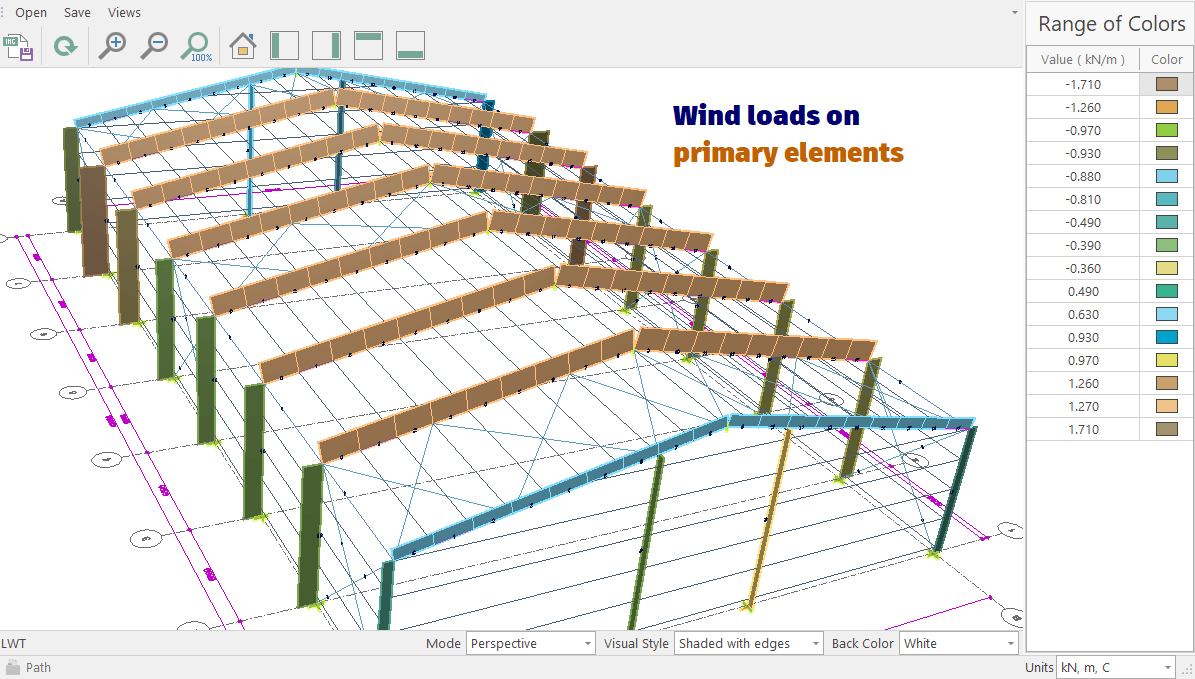Screen dimensions: 1195x679
Task: Switch to the bottom view
Action: click(410, 46)
